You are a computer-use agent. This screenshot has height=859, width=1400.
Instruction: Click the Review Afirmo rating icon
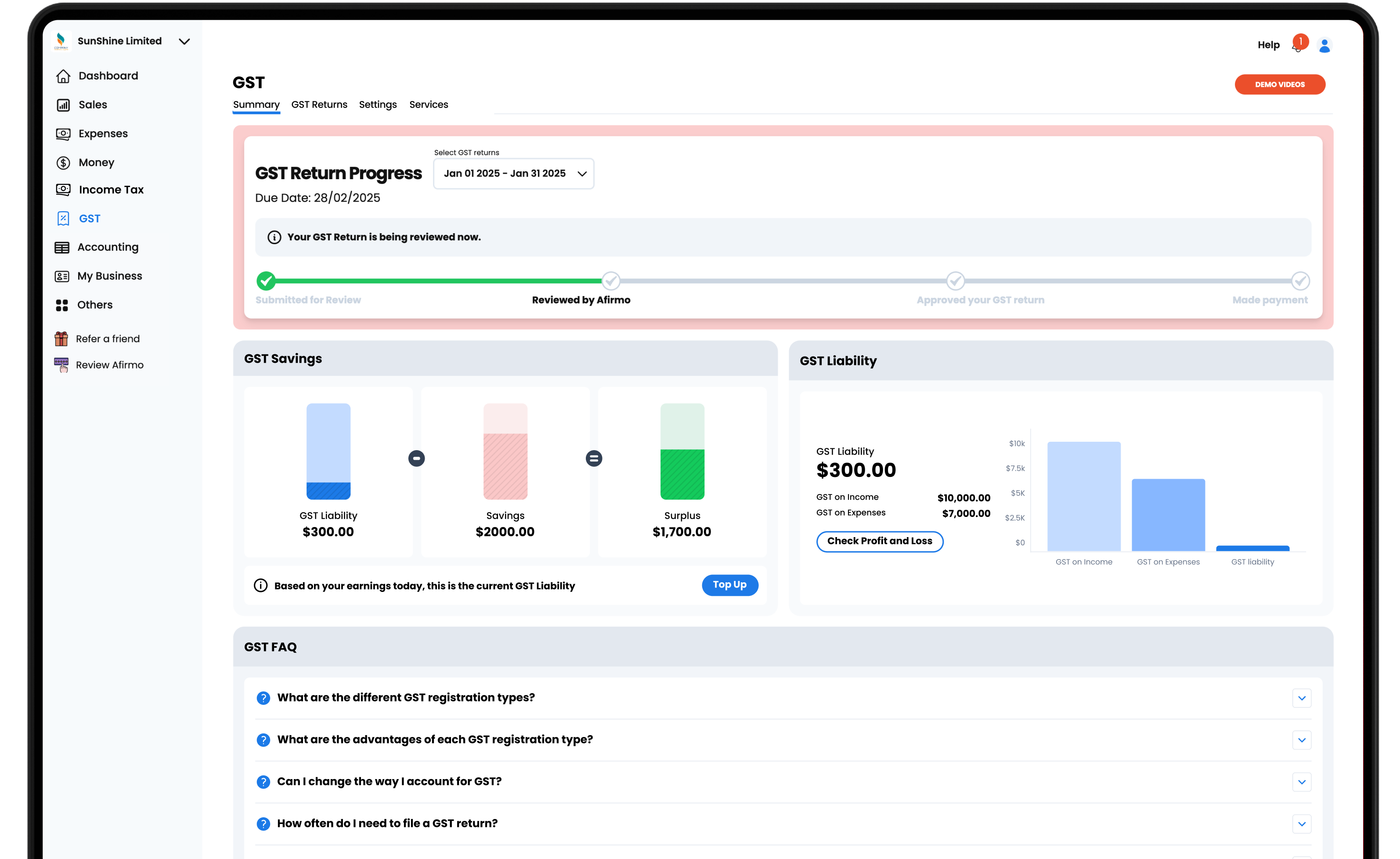(61, 365)
